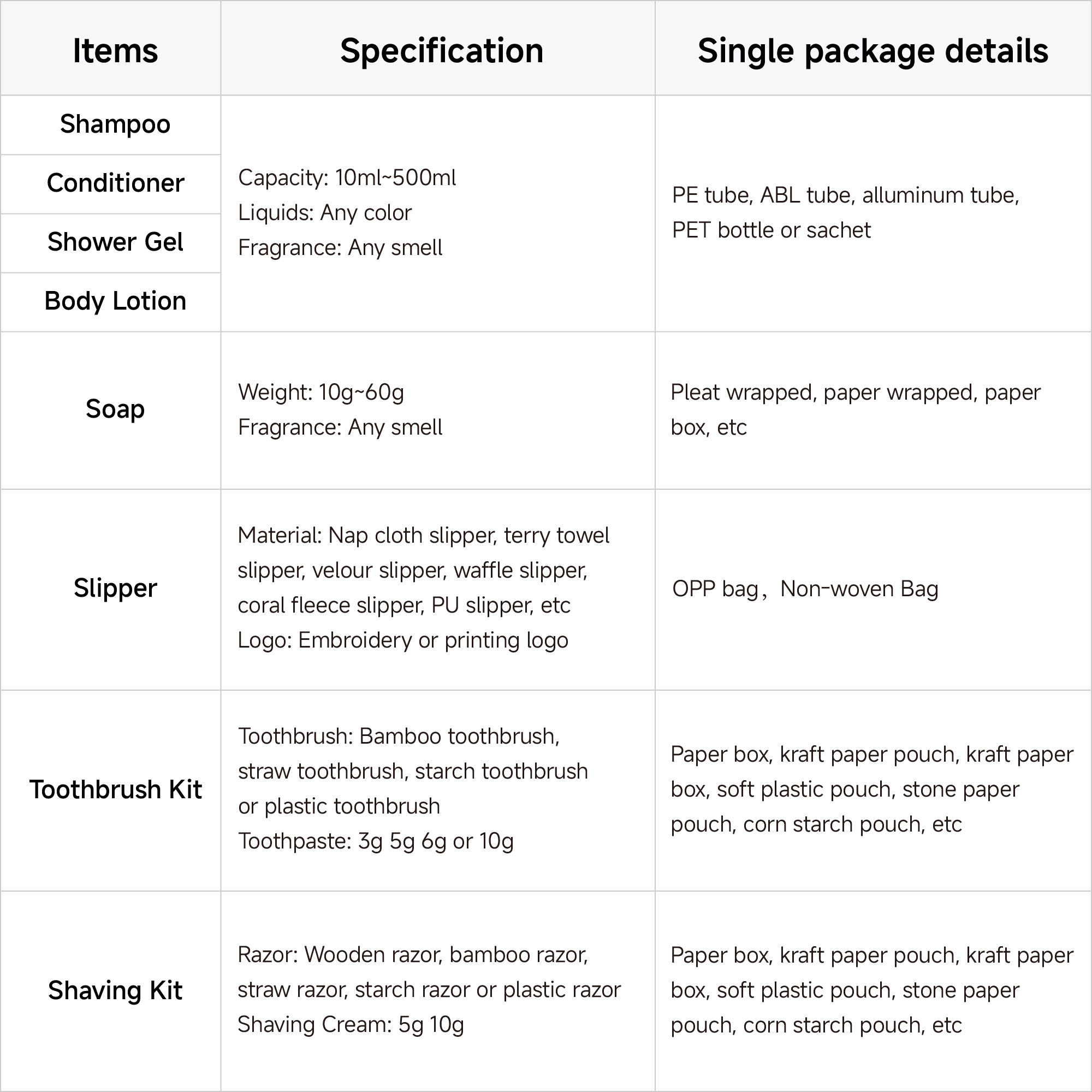Click the Single package details header
1092x1092 pixels.
(873, 51)
